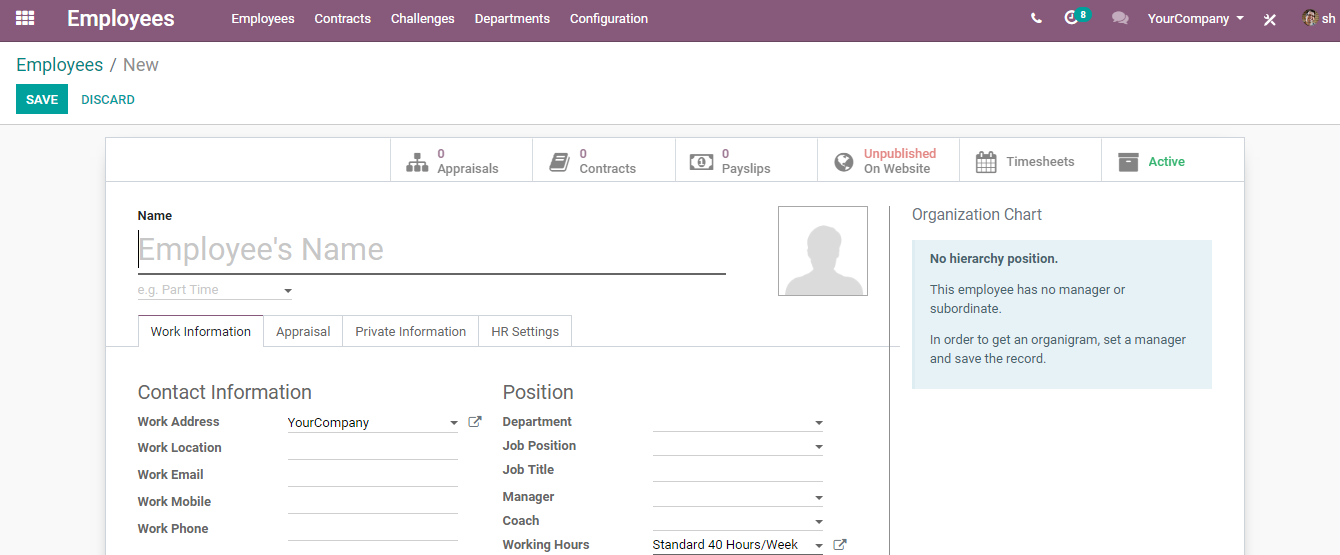Open the Timesheets stat button

(x=1030, y=161)
